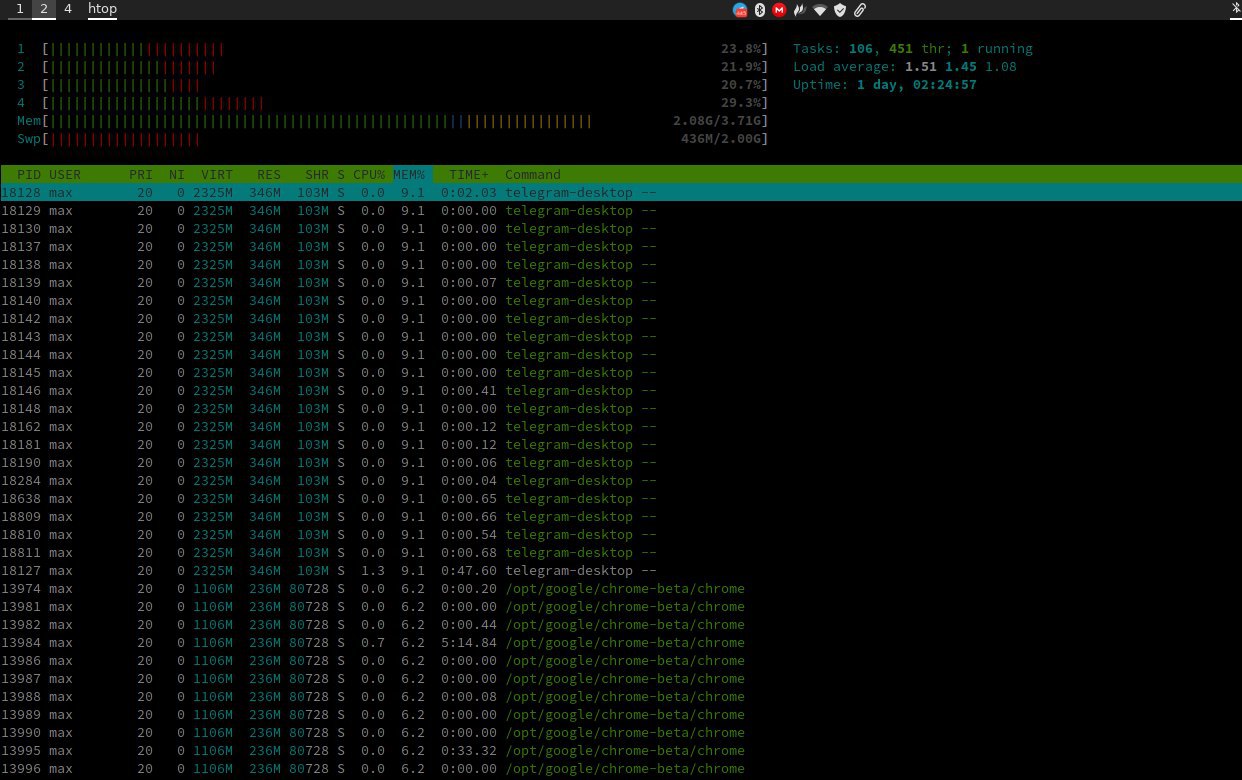1242x780 pixels.
Task: Click the flame-shaped tray icon before Wi-Fi
Action: tap(800, 10)
